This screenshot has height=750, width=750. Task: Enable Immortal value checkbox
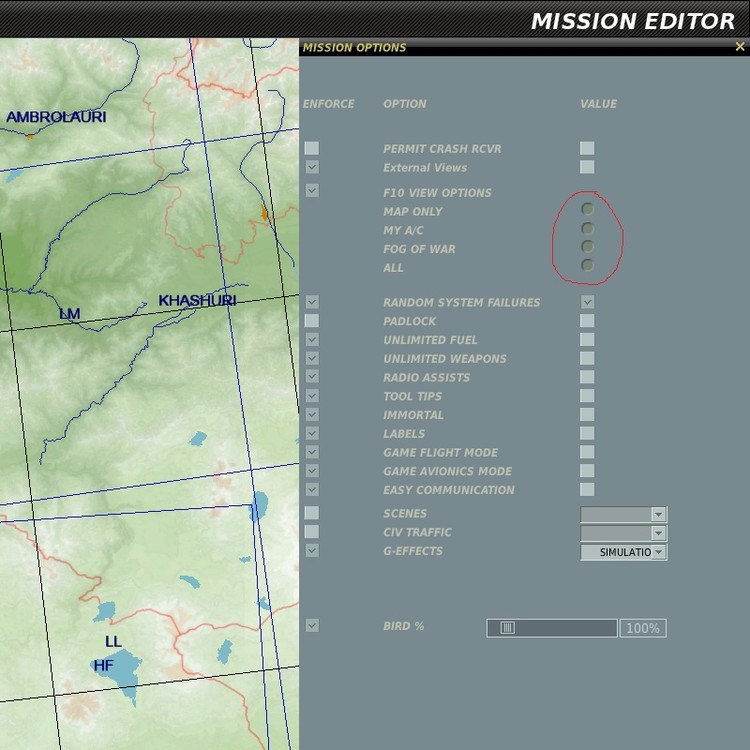click(587, 414)
